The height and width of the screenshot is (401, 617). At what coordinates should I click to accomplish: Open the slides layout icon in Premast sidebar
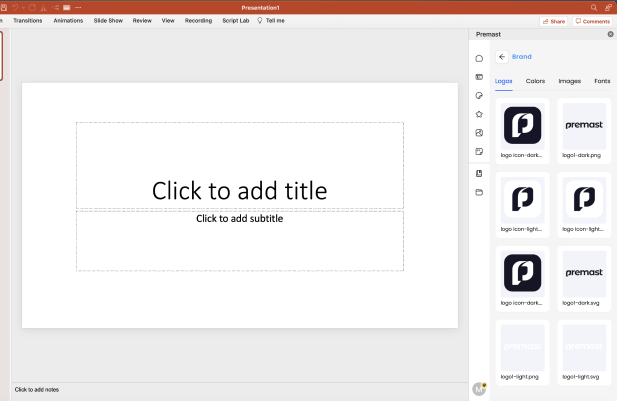click(479, 77)
